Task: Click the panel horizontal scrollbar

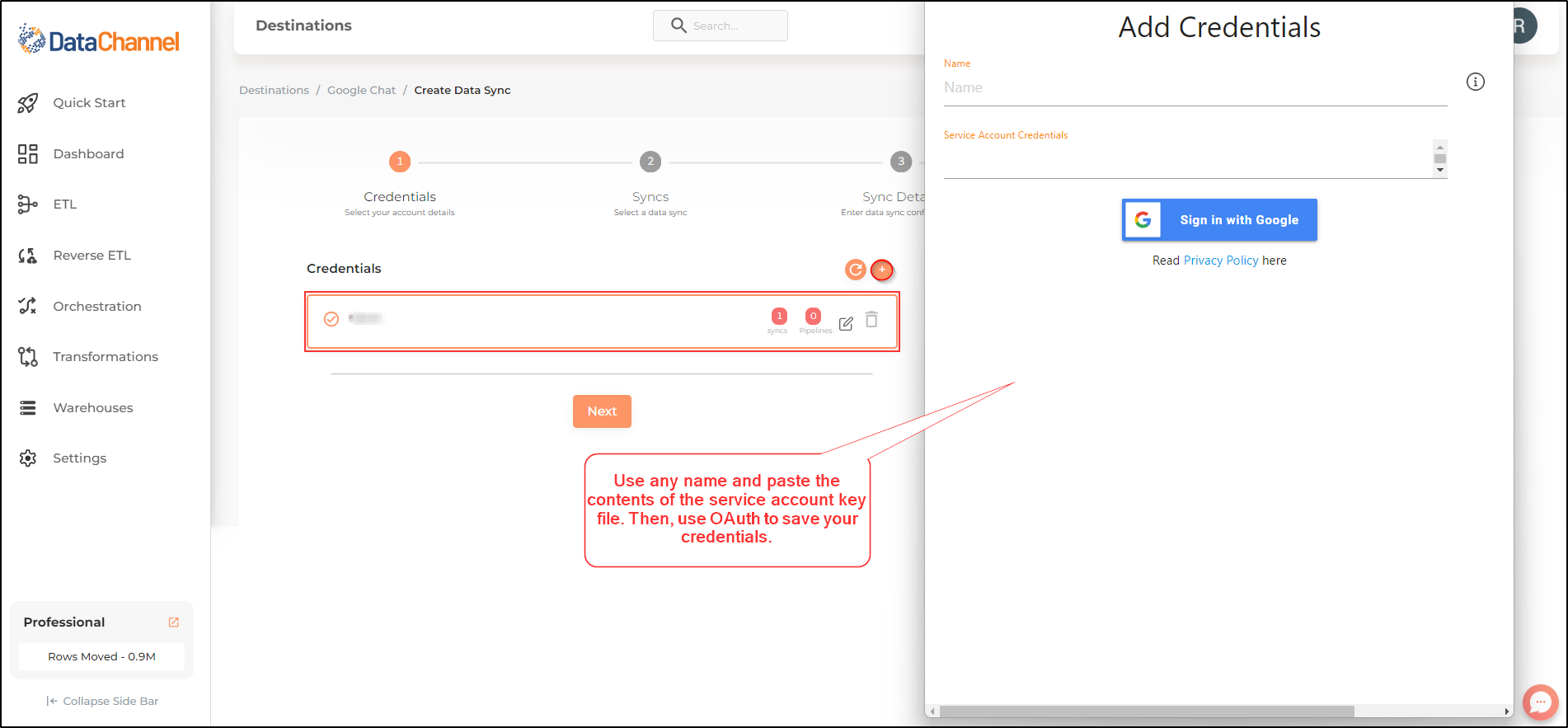Action: click(1147, 712)
